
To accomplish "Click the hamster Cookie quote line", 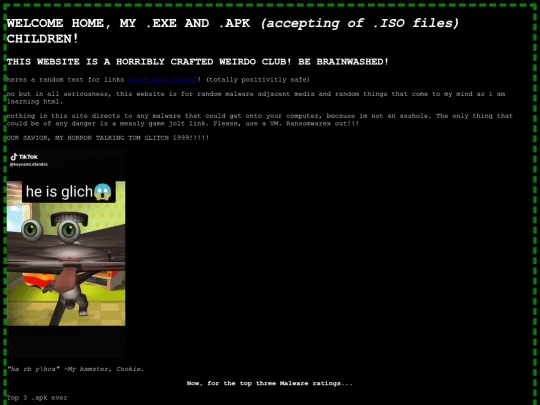I will click(75, 369).
